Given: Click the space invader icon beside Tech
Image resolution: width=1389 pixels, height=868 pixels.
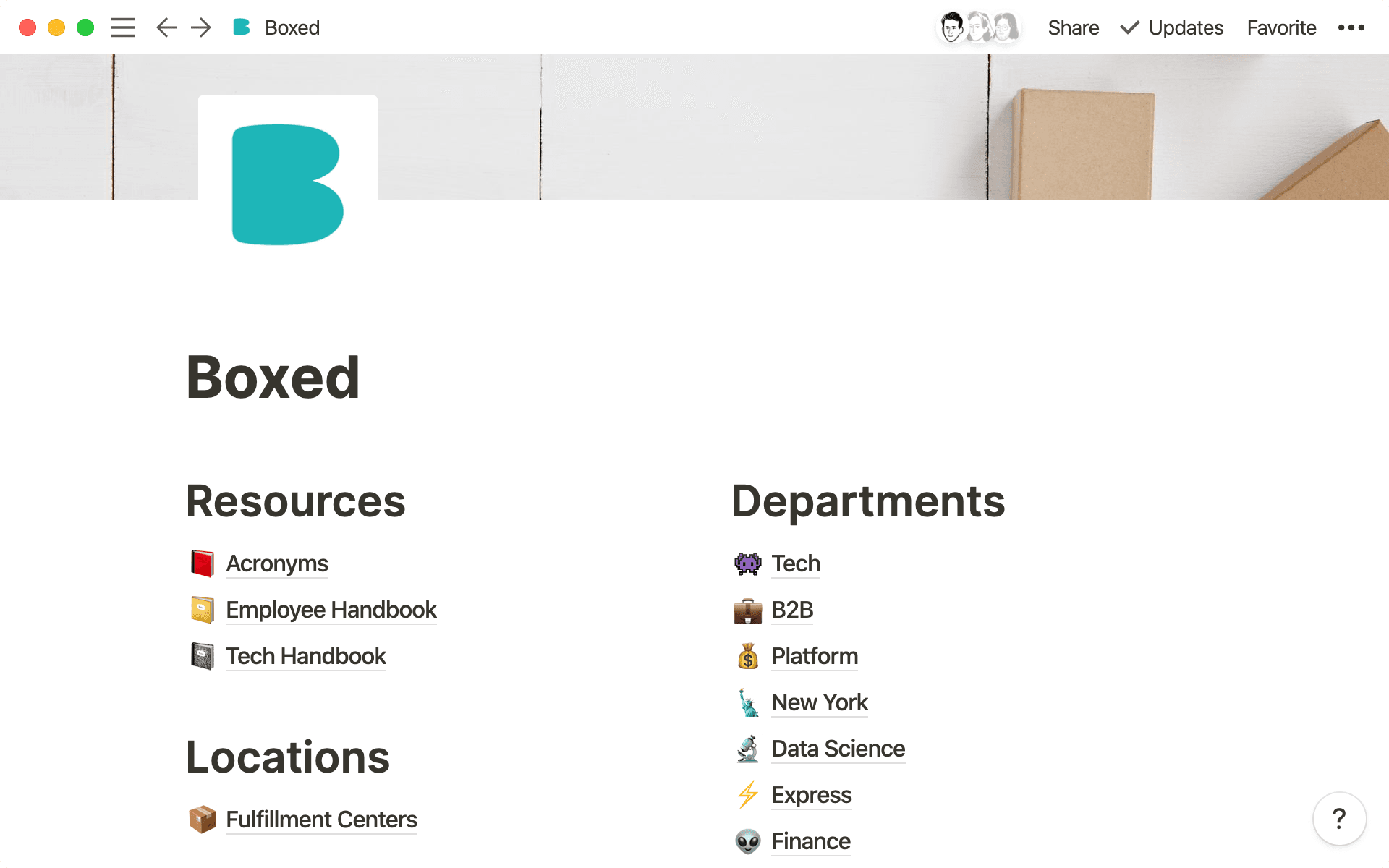Looking at the screenshot, I should (x=748, y=563).
